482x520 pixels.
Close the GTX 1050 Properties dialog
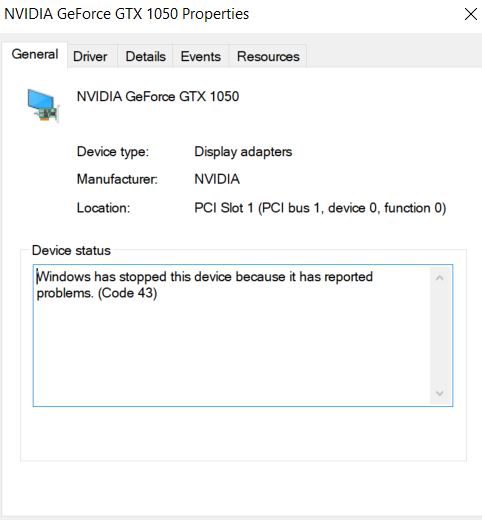[471, 14]
